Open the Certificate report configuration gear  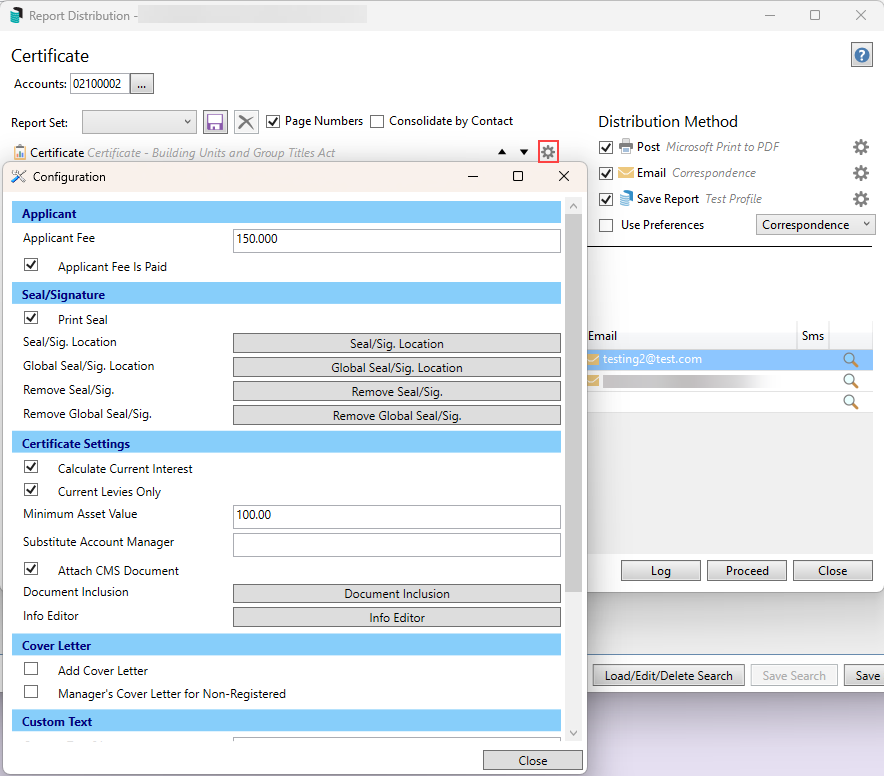coord(548,152)
